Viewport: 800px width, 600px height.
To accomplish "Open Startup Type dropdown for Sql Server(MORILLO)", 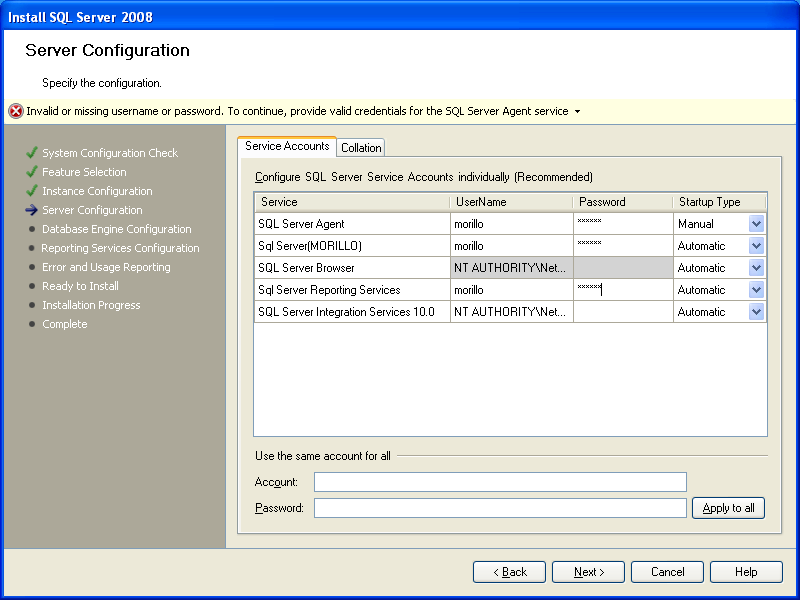I will click(756, 245).
